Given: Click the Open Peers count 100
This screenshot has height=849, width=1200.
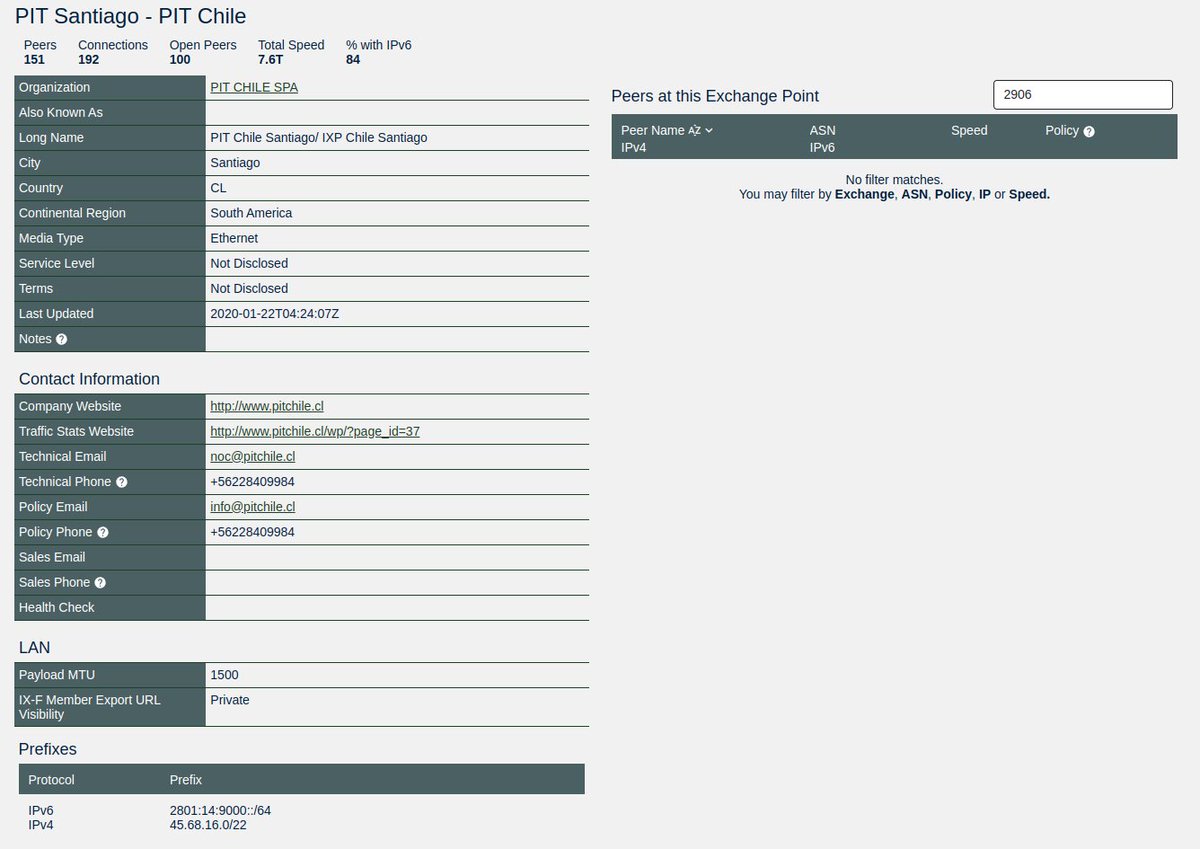Looking at the screenshot, I should tap(180, 59).
